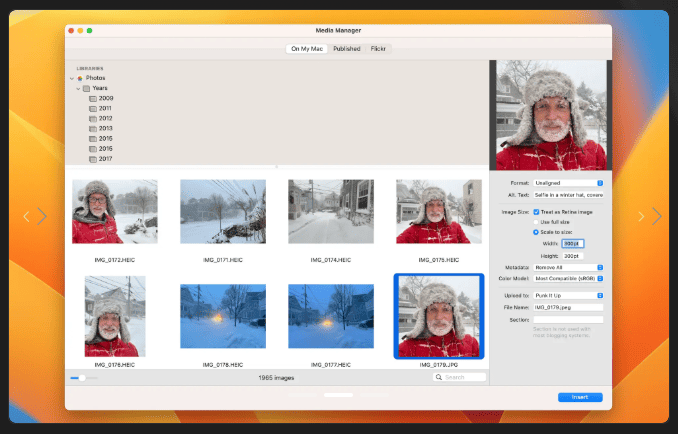Select thumbnail IMG_0177.HEIC
The width and height of the screenshot is (678, 434).
[331, 316]
